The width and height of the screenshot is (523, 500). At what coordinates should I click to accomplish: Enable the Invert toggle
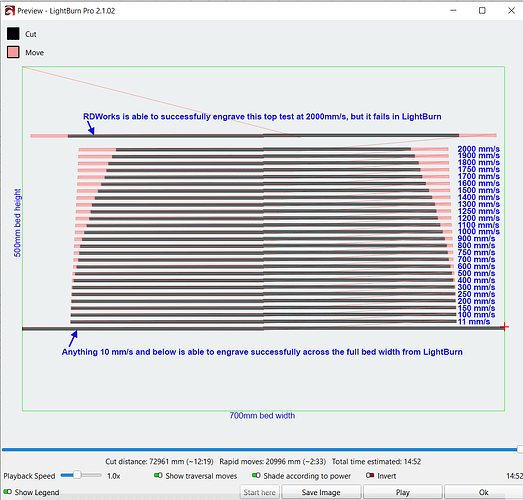pyautogui.click(x=370, y=475)
